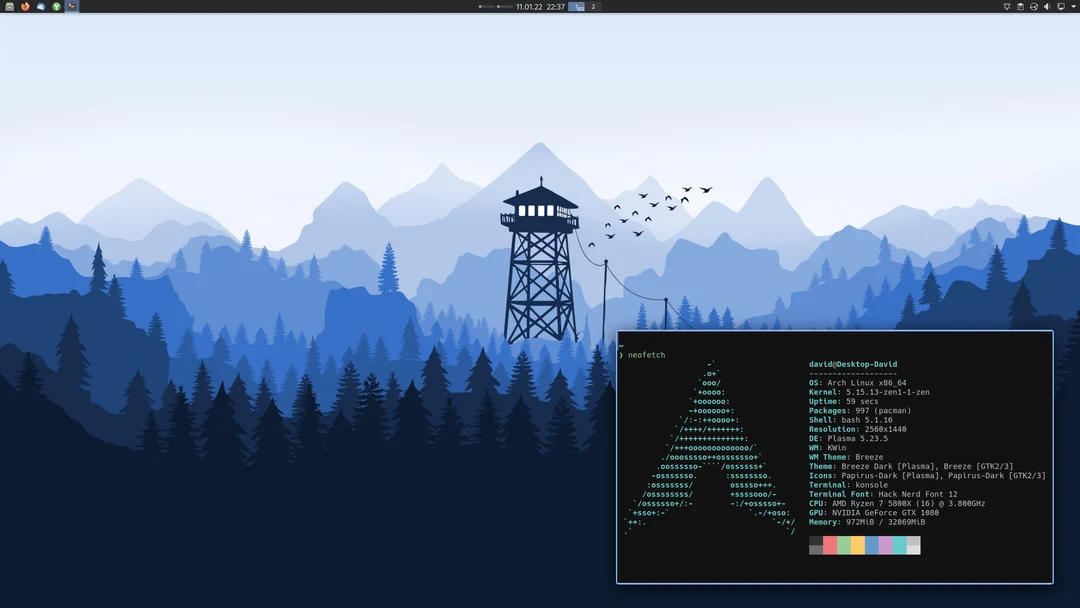This screenshot has width=1080, height=608.
Task: Launch Thunderbird from the taskbar
Action: pos(41,6)
